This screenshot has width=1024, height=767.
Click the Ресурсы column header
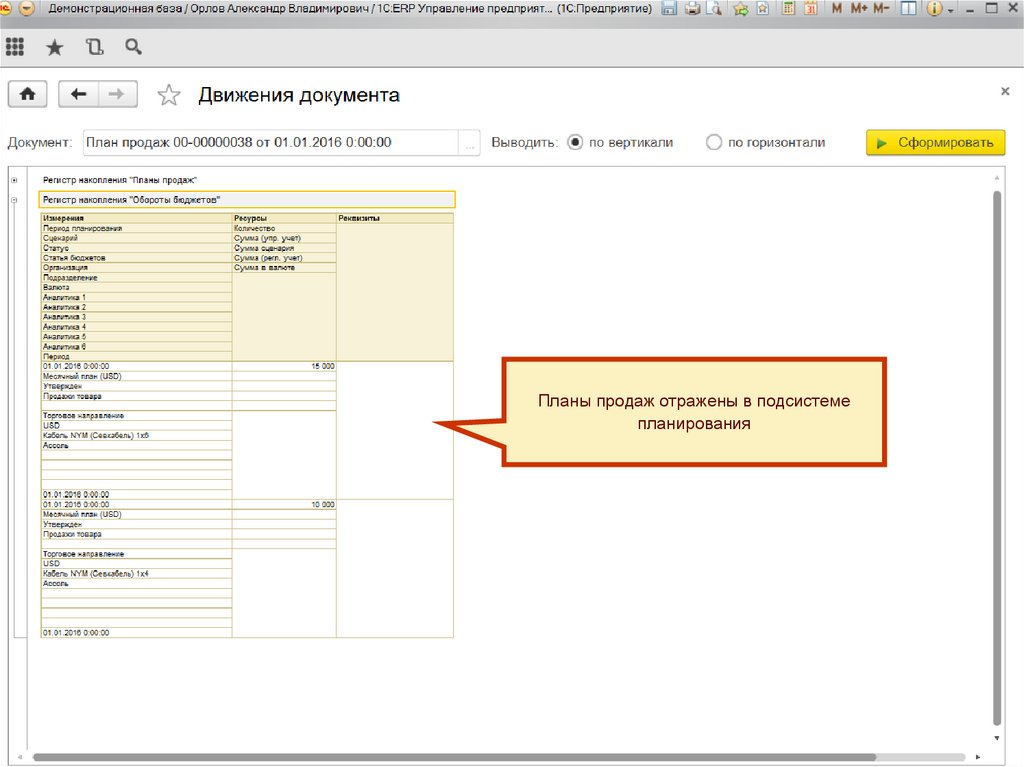pos(284,218)
